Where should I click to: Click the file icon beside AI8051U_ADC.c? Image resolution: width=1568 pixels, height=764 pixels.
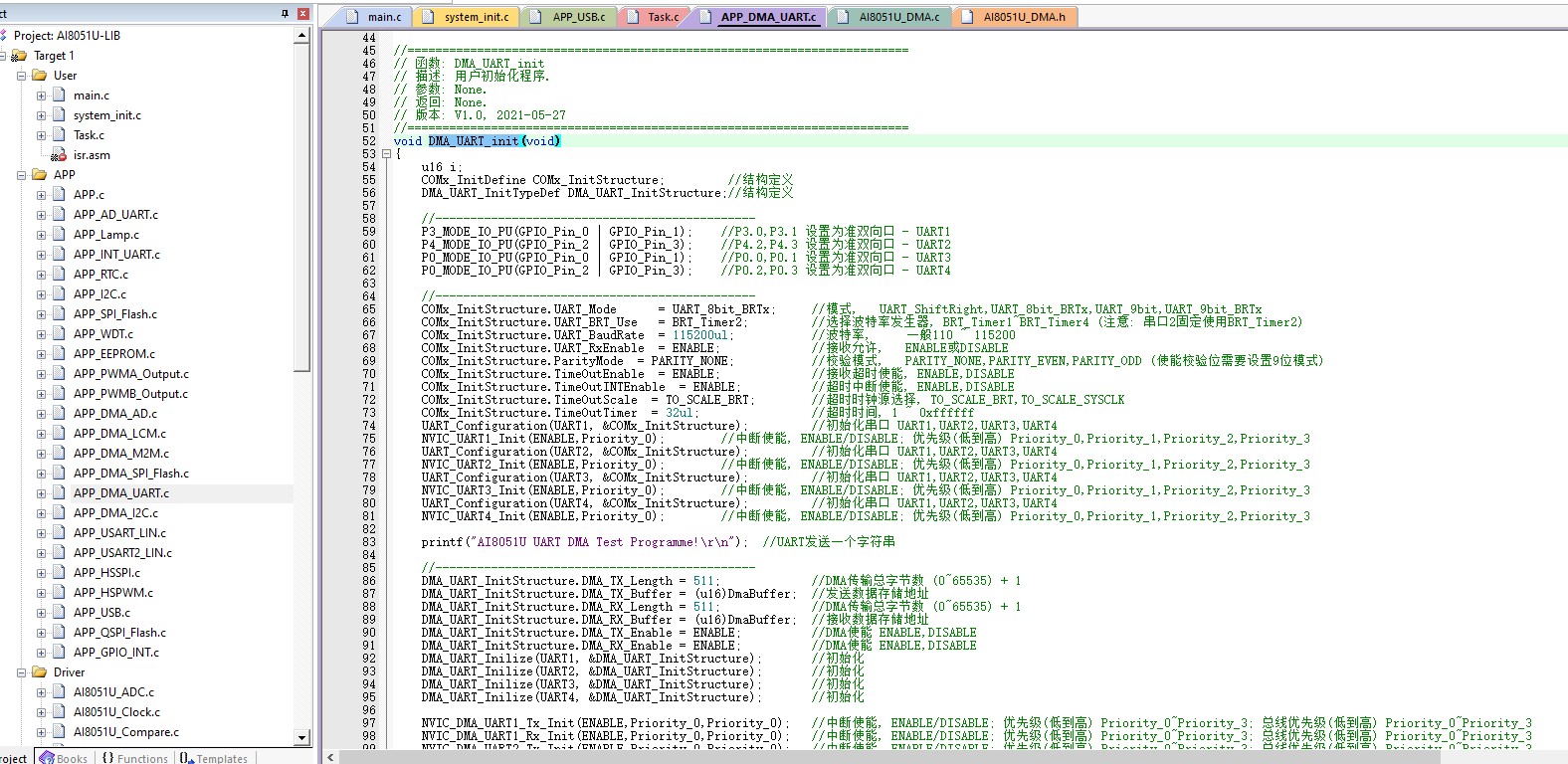(x=59, y=692)
